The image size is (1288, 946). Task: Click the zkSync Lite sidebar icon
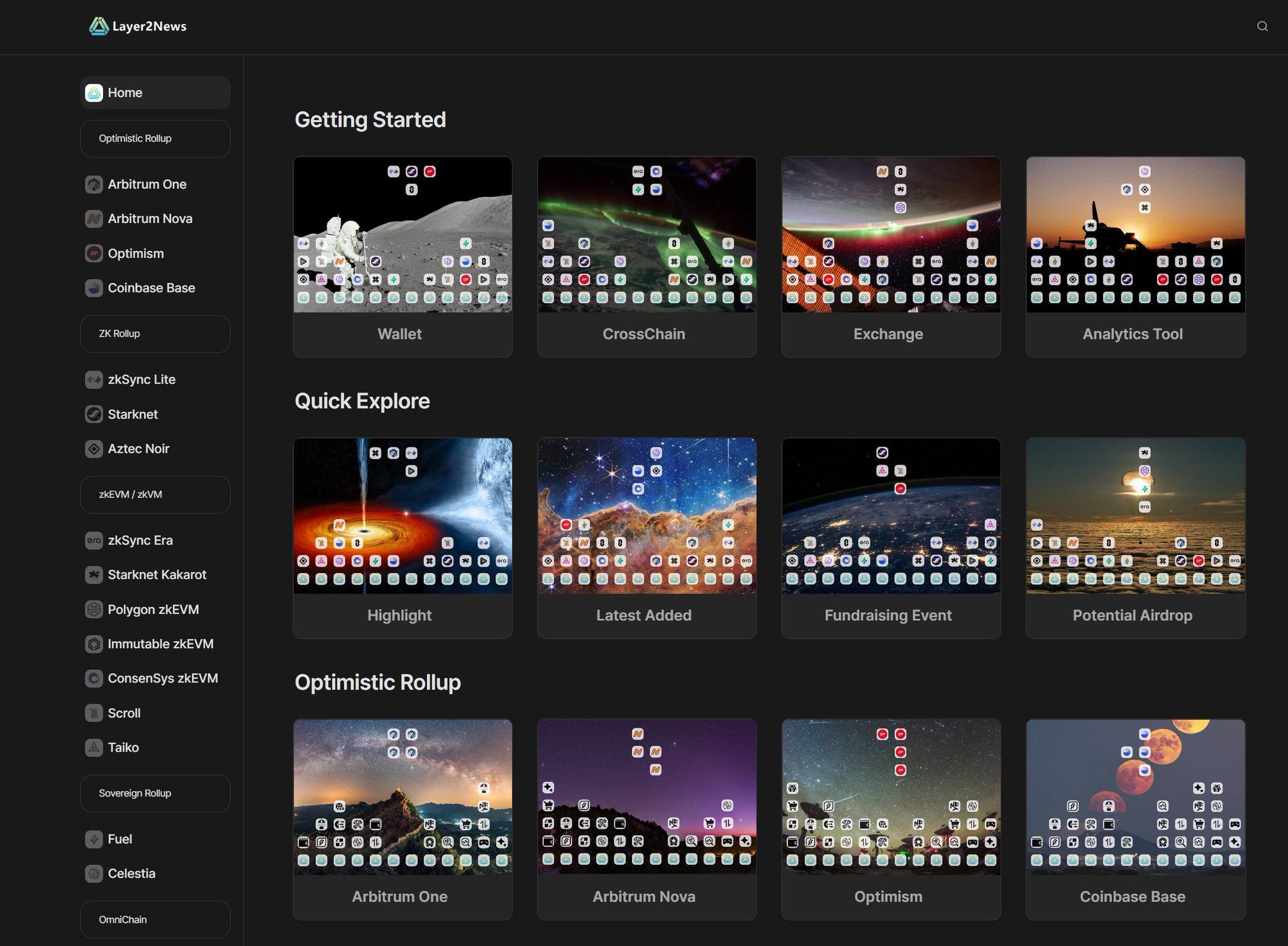coord(94,380)
